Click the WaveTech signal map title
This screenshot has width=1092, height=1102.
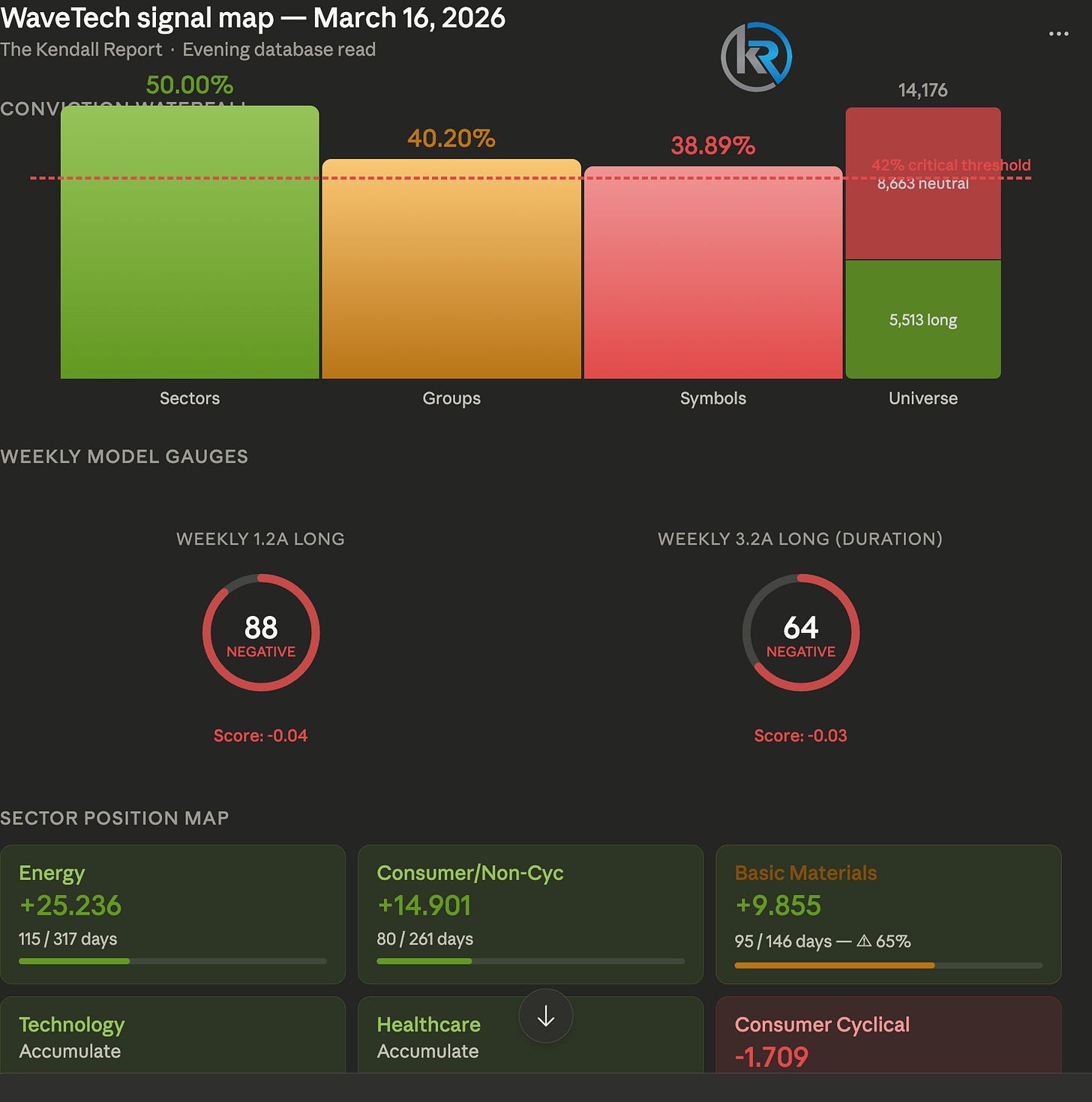click(253, 17)
